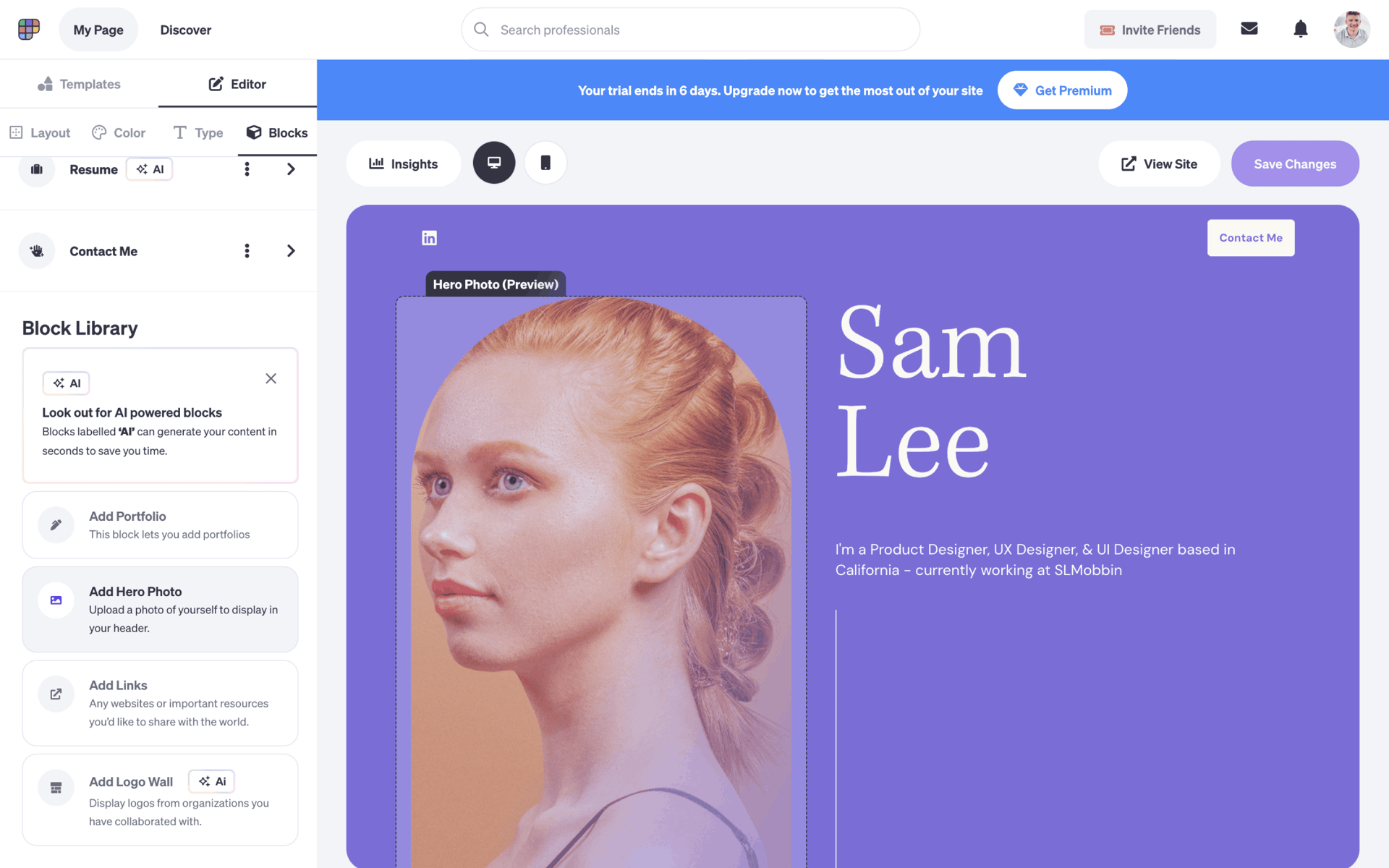Open the user profile avatar menu
Image resolution: width=1389 pixels, height=868 pixels.
pyautogui.click(x=1352, y=30)
